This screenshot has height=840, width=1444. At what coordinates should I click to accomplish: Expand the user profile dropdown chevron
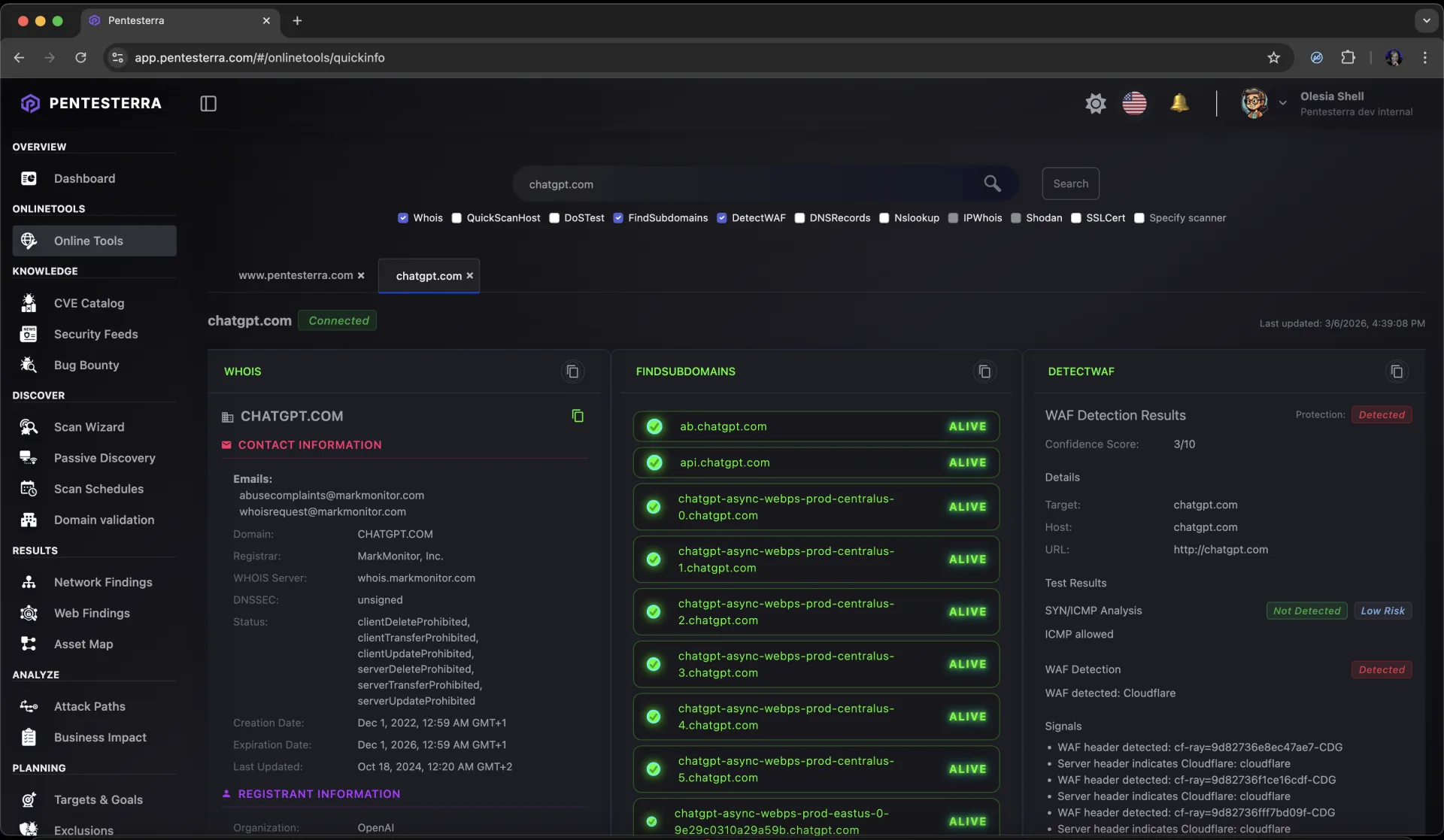pos(1282,103)
